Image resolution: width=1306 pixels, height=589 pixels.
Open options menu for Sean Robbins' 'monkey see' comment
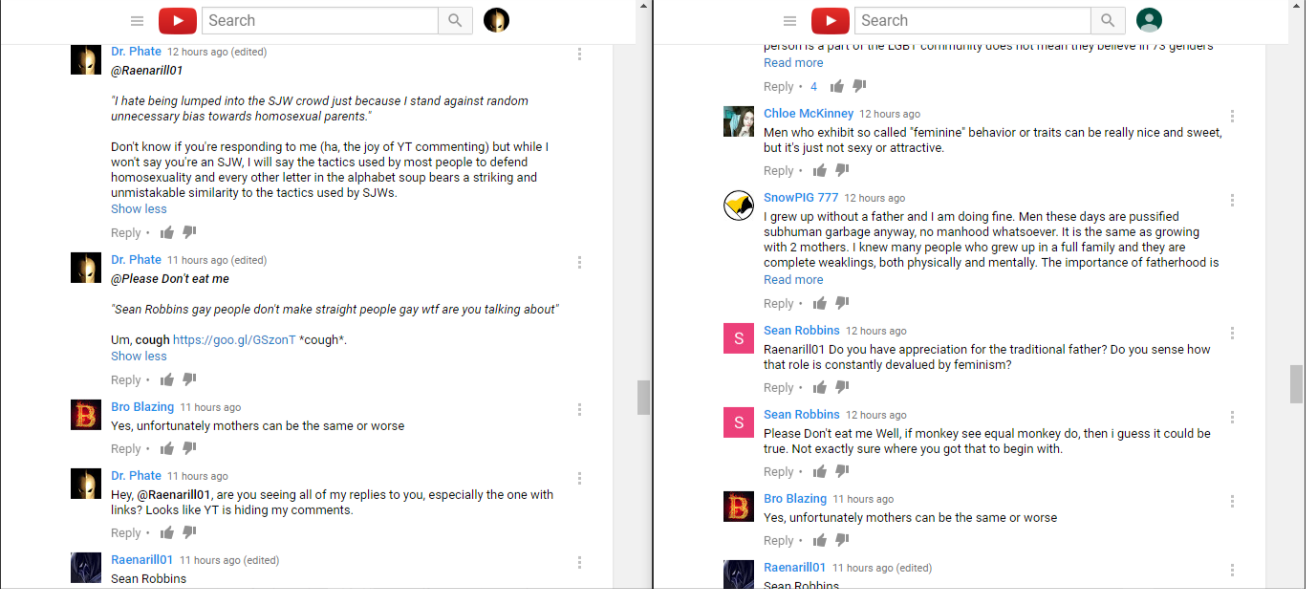(1232, 417)
